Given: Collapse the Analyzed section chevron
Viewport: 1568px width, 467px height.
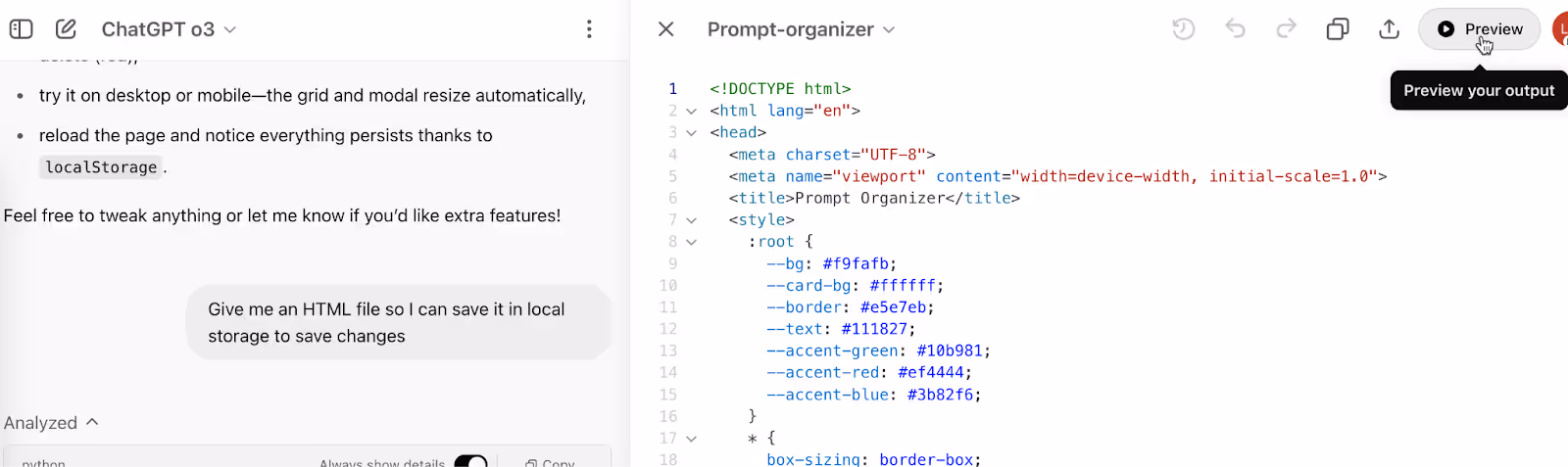Looking at the screenshot, I should 93,422.
